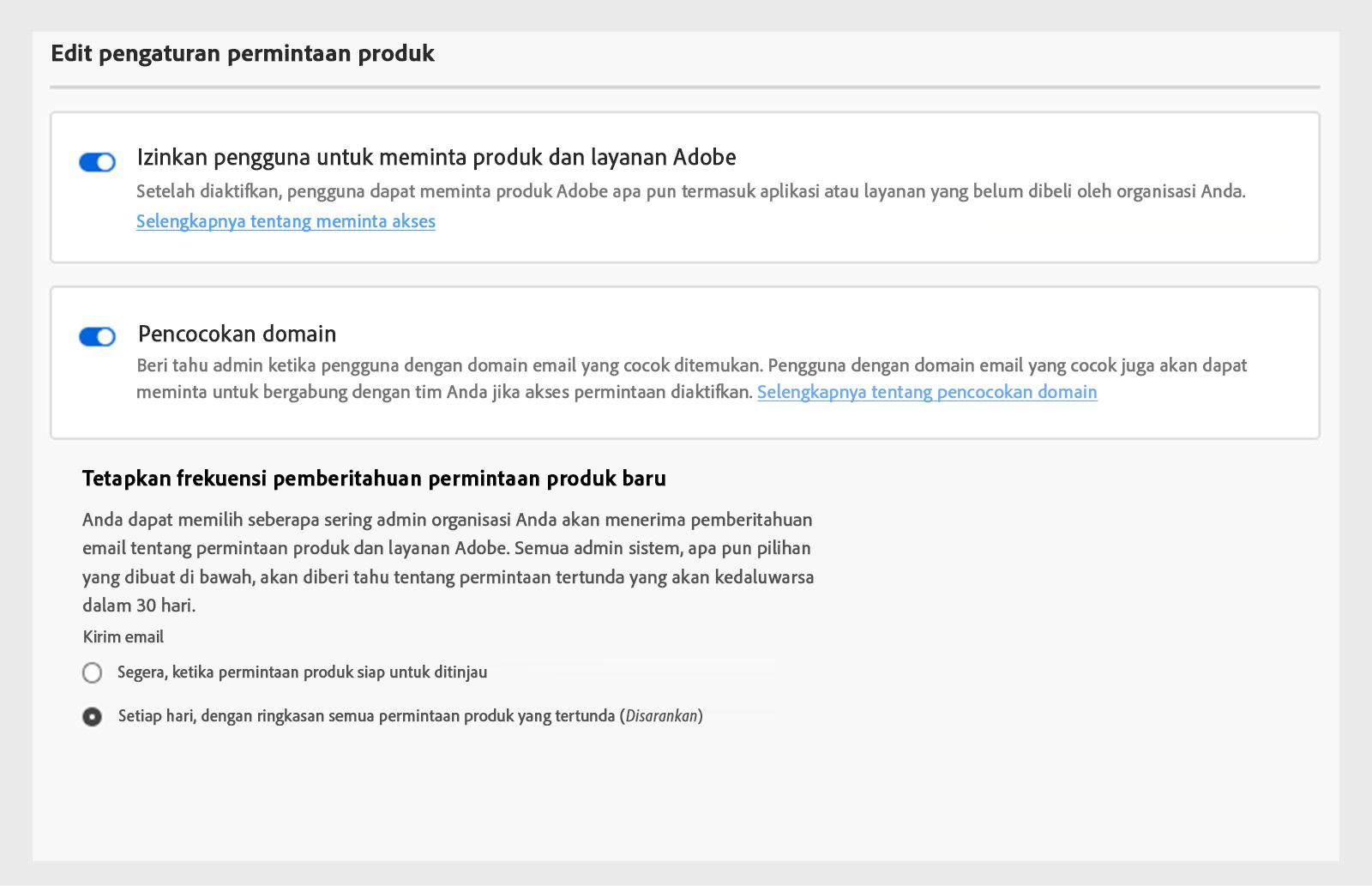Click the italic "Disarankan" recommendation text
The width and height of the screenshot is (1372, 886).
(x=661, y=716)
